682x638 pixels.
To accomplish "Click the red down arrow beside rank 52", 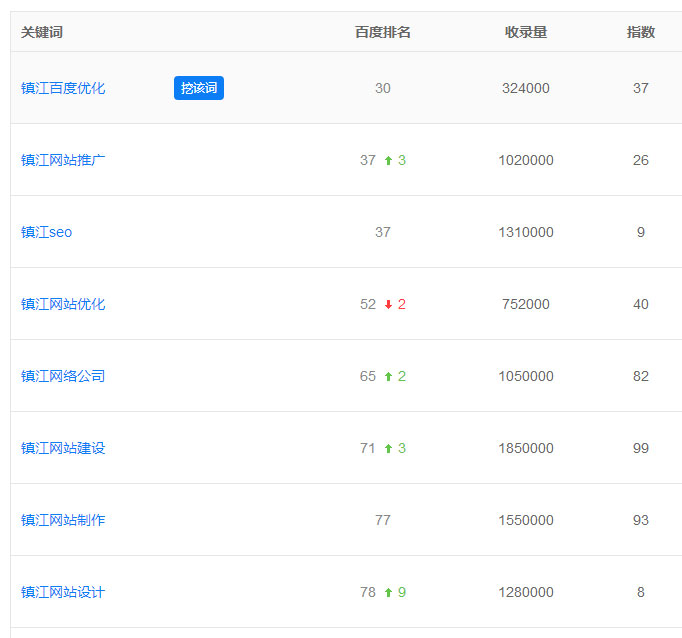I will coord(388,305).
